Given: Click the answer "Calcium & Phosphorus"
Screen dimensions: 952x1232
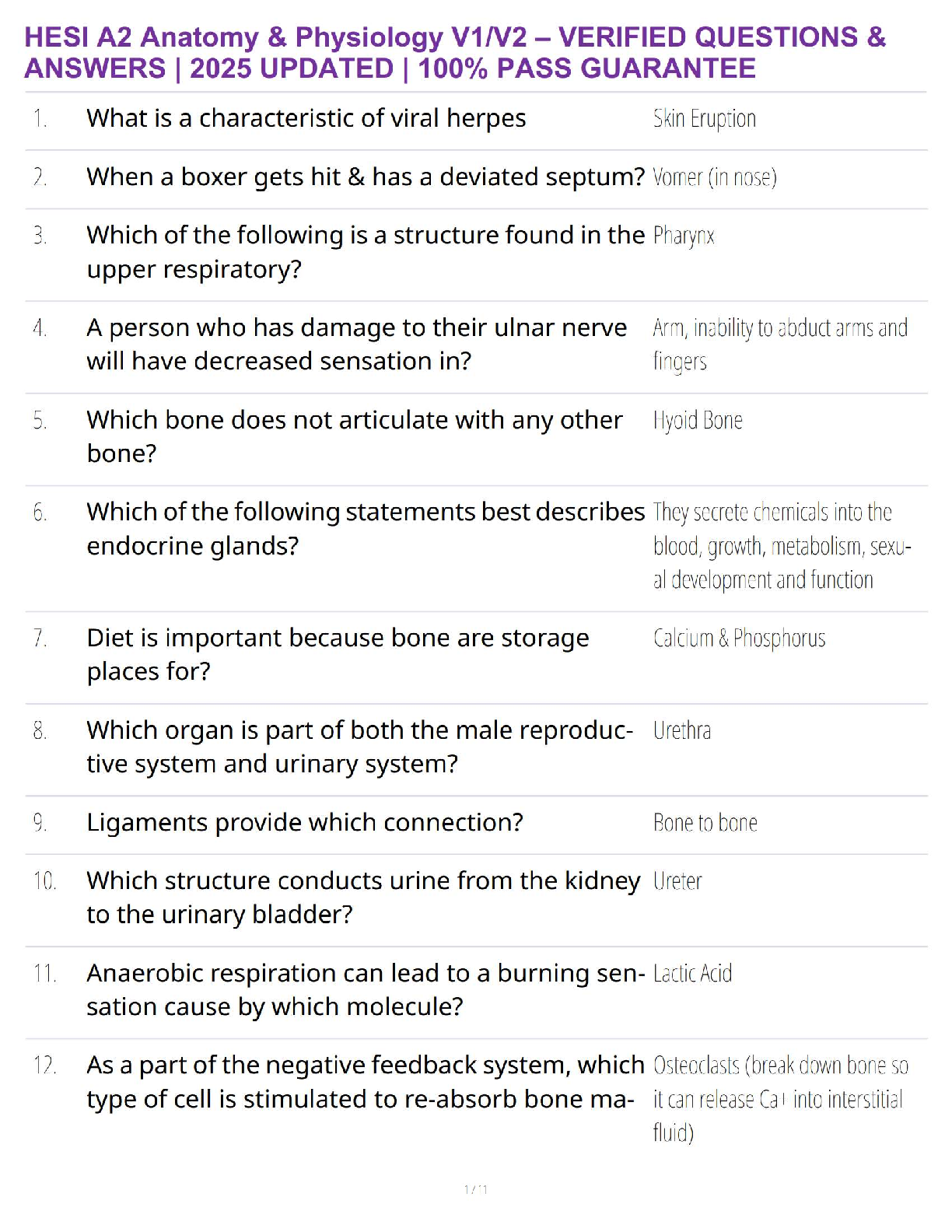Looking at the screenshot, I should coord(739,639).
